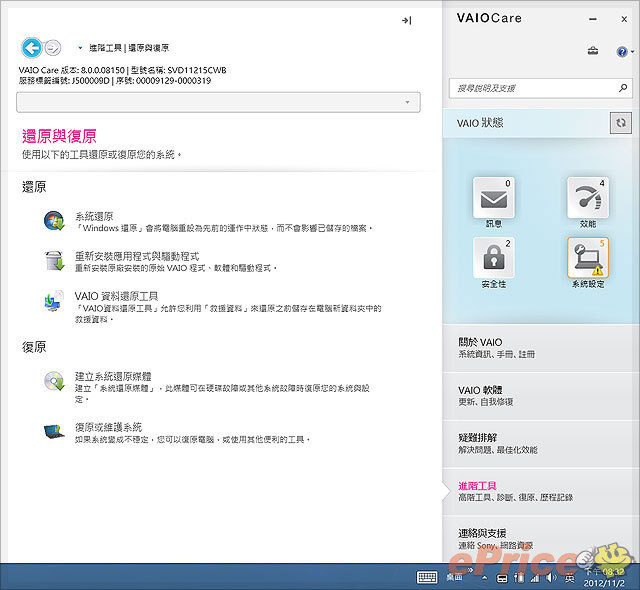
Task: Click the grey forward arrow button
Action: pyautogui.click(x=53, y=47)
